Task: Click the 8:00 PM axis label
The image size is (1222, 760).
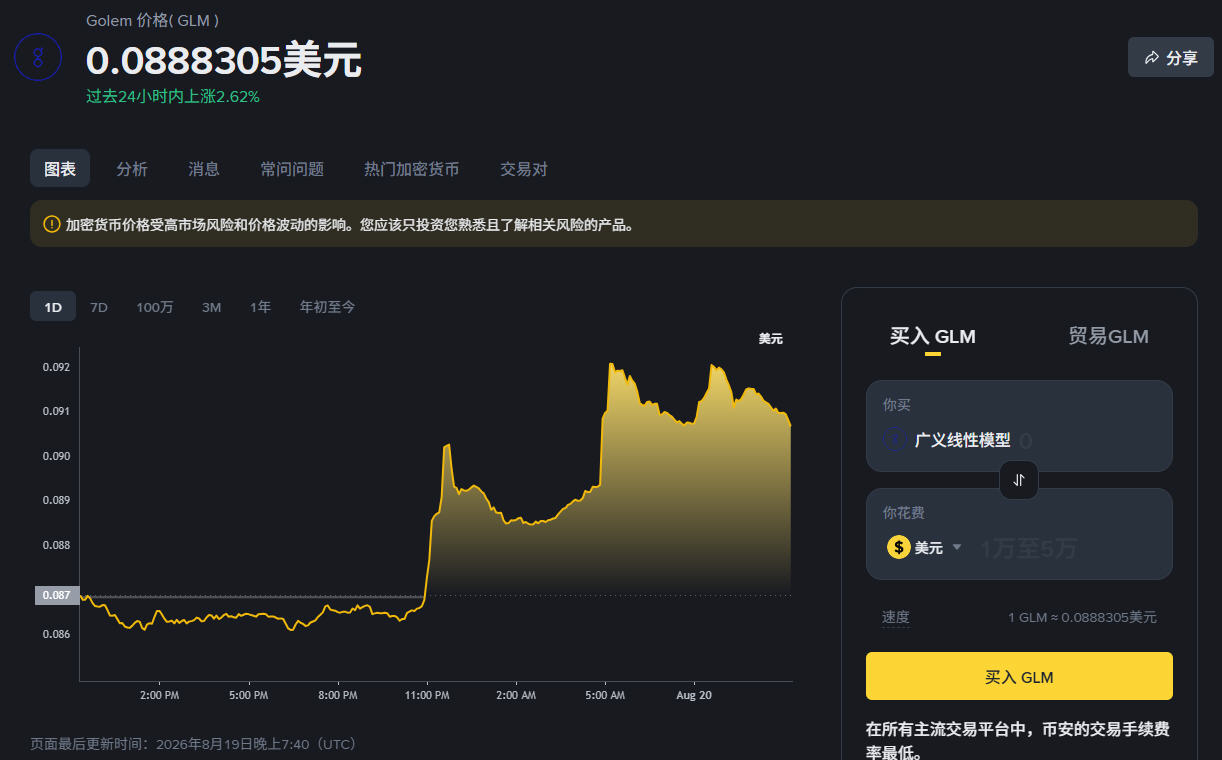Action: coord(337,694)
